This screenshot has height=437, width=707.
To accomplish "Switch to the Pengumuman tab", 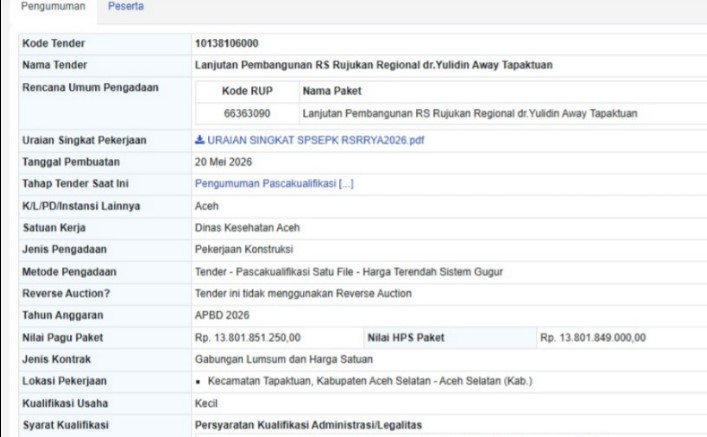I will (x=53, y=6).
